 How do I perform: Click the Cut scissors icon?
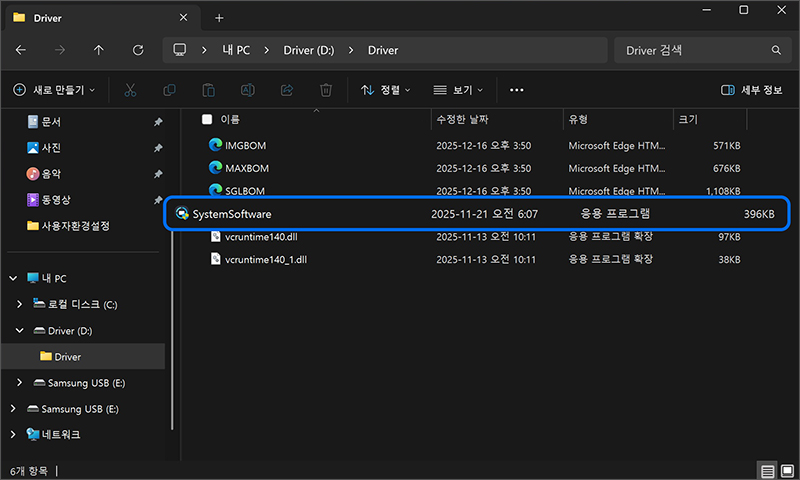tap(130, 90)
